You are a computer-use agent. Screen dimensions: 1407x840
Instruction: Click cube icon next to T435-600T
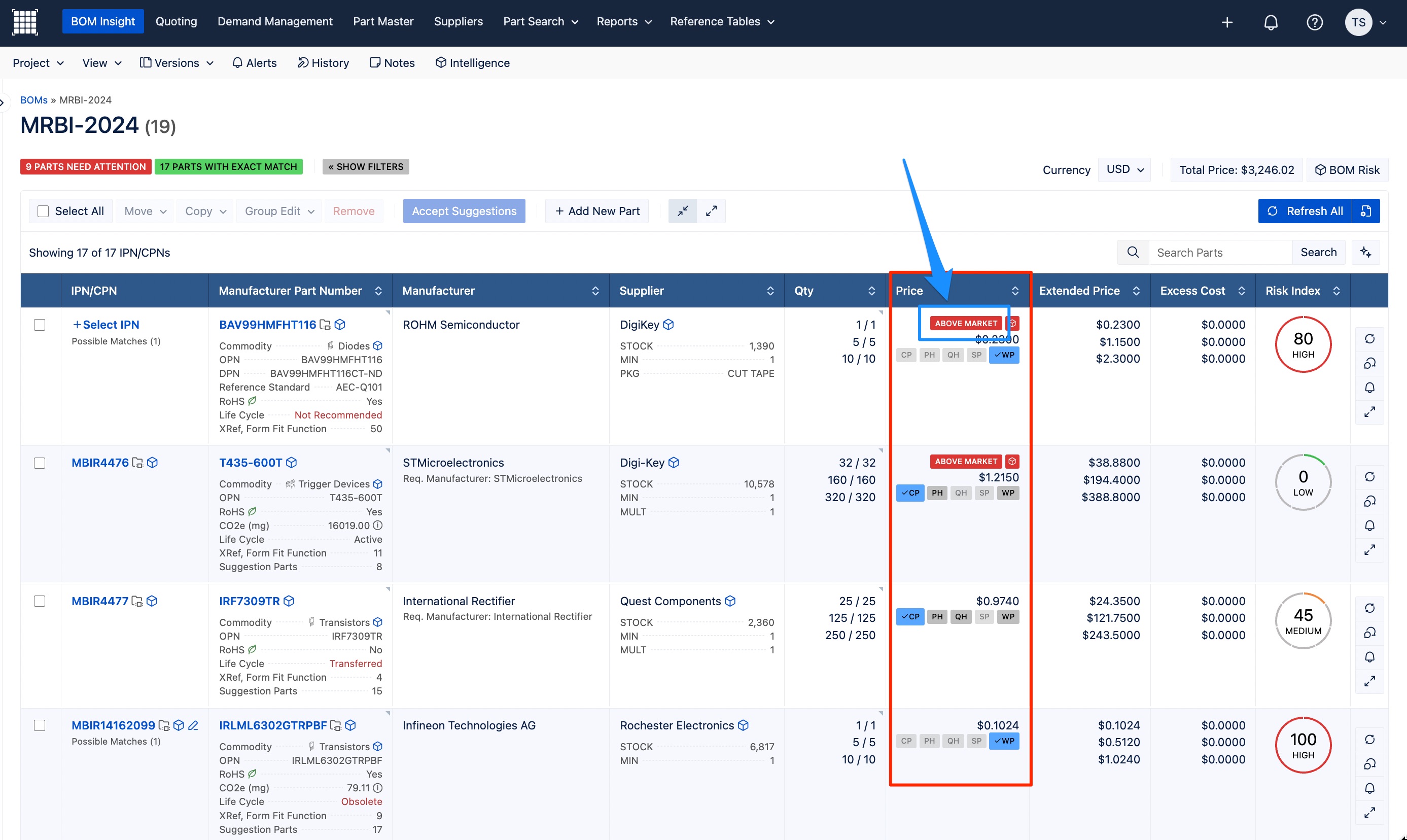tap(292, 463)
